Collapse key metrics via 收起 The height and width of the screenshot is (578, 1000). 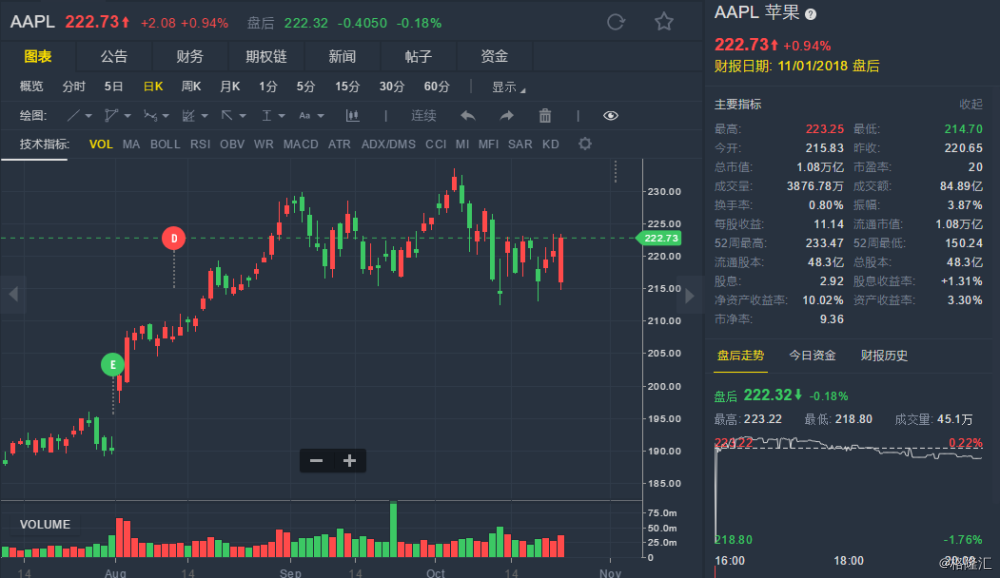[x=971, y=104]
